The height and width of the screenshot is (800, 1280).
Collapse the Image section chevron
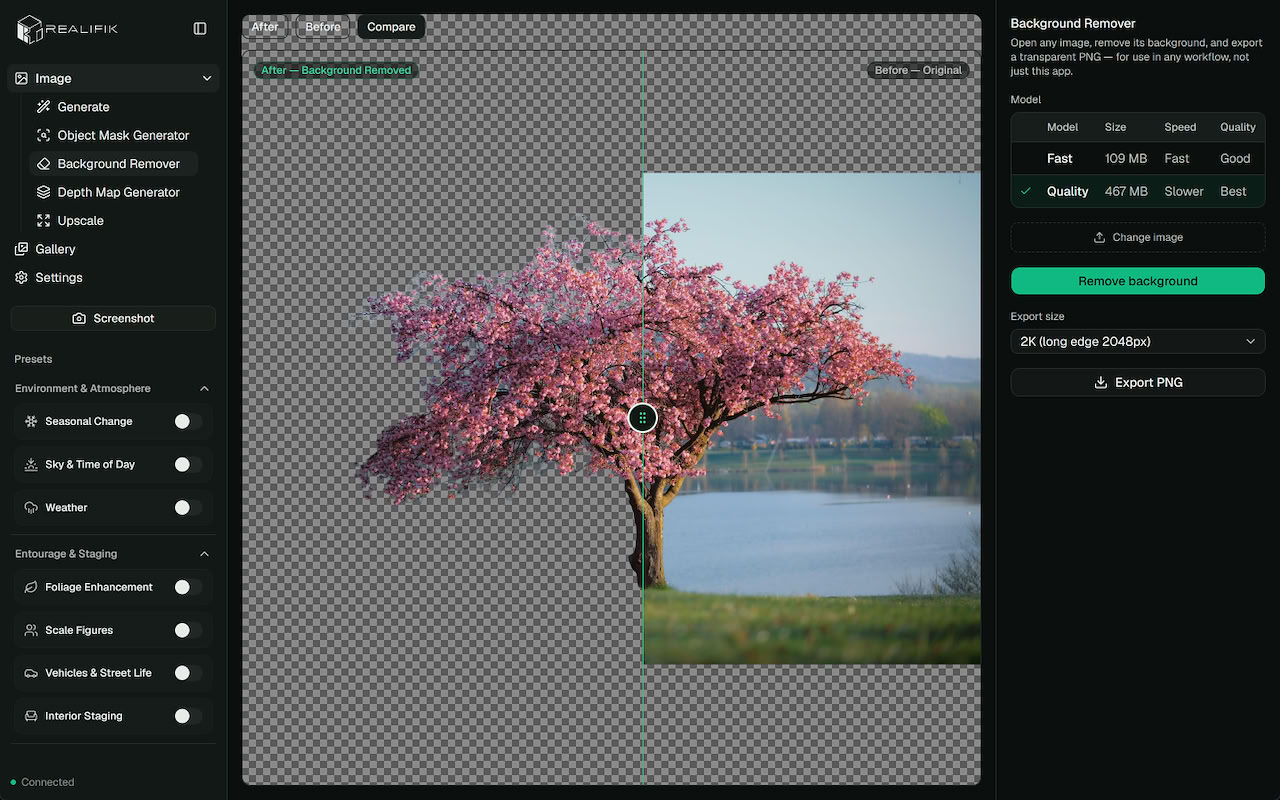click(207, 78)
